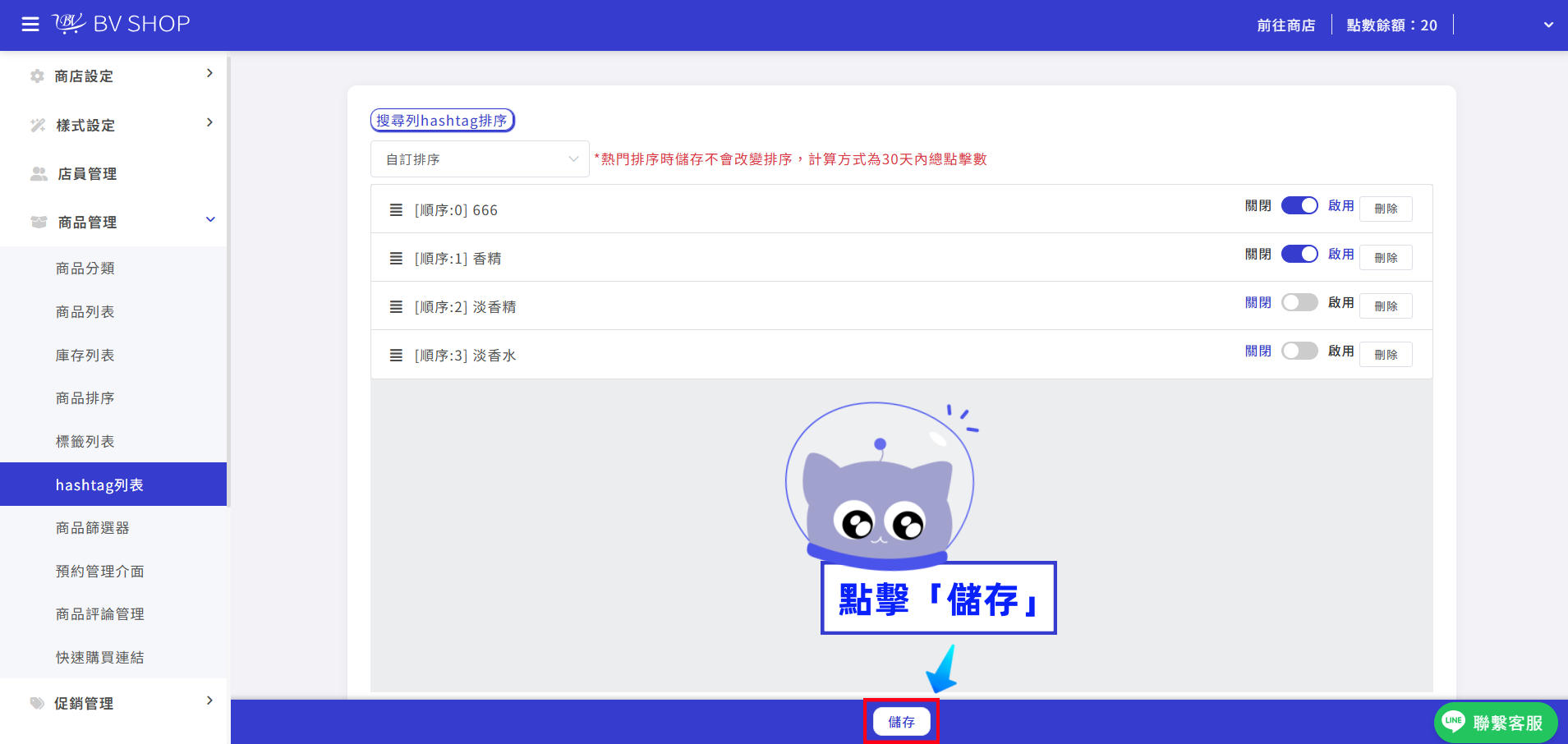Click the 促銷管理 tags icon
This screenshot has width=1568, height=744.
coord(37,704)
